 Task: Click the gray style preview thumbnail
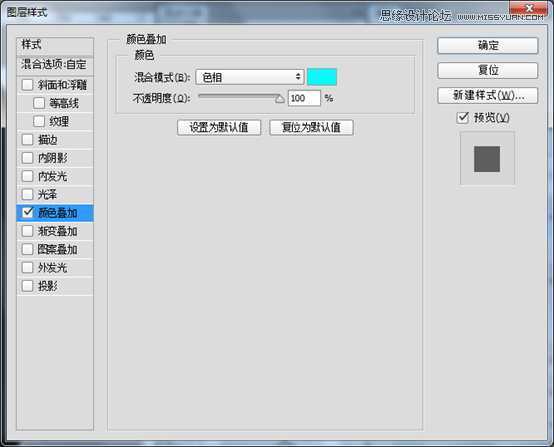tap(487, 159)
